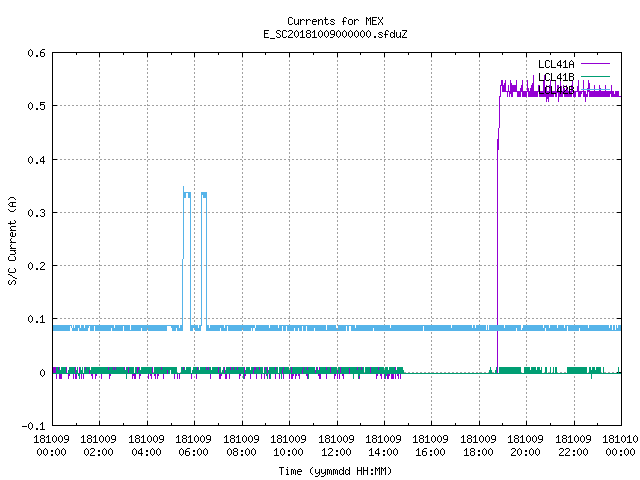Click the y-axis tick value 0.6
Screen dimensions: 640x480
click(x=36, y=53)
